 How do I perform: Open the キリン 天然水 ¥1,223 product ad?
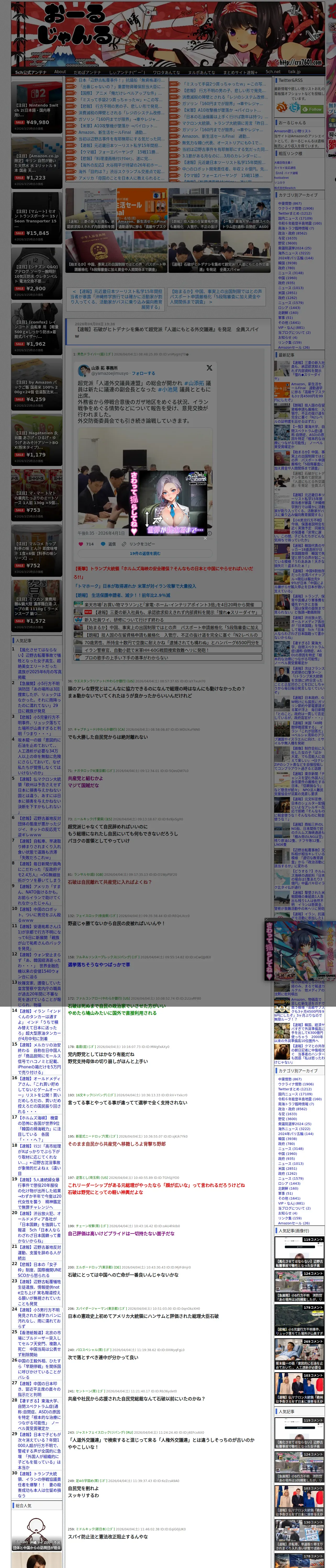pyautogui.click(x=37, y=163)
